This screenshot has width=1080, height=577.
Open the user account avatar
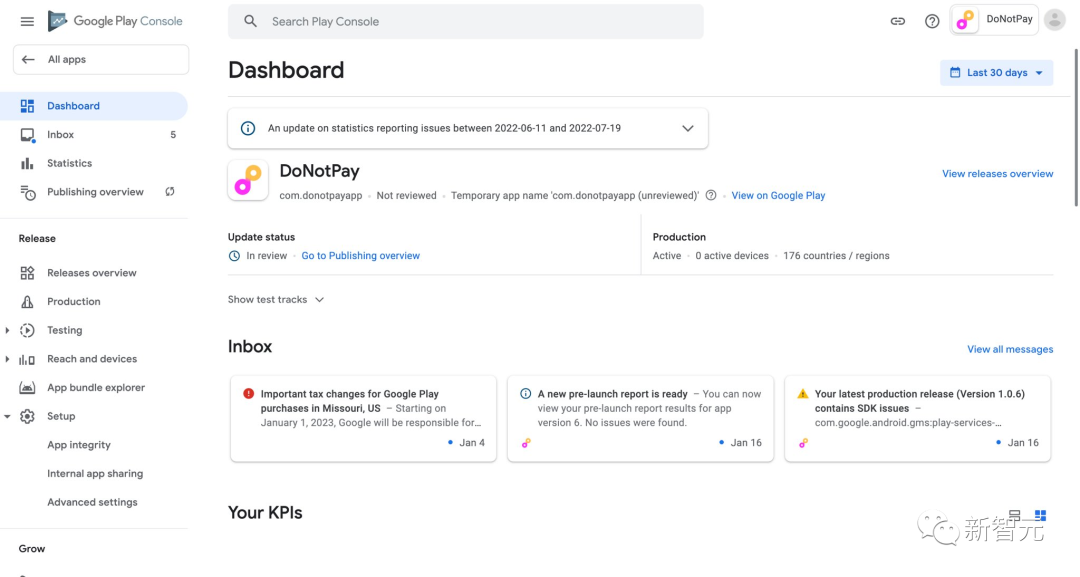1055,20
